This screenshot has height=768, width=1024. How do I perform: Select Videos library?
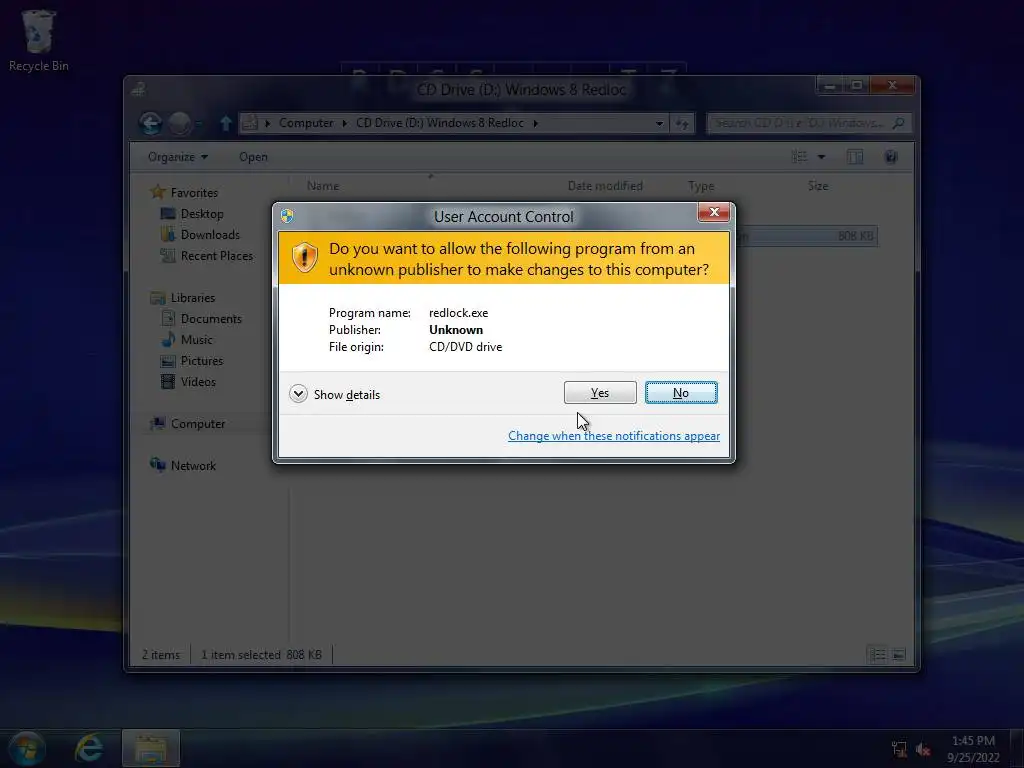198,381
